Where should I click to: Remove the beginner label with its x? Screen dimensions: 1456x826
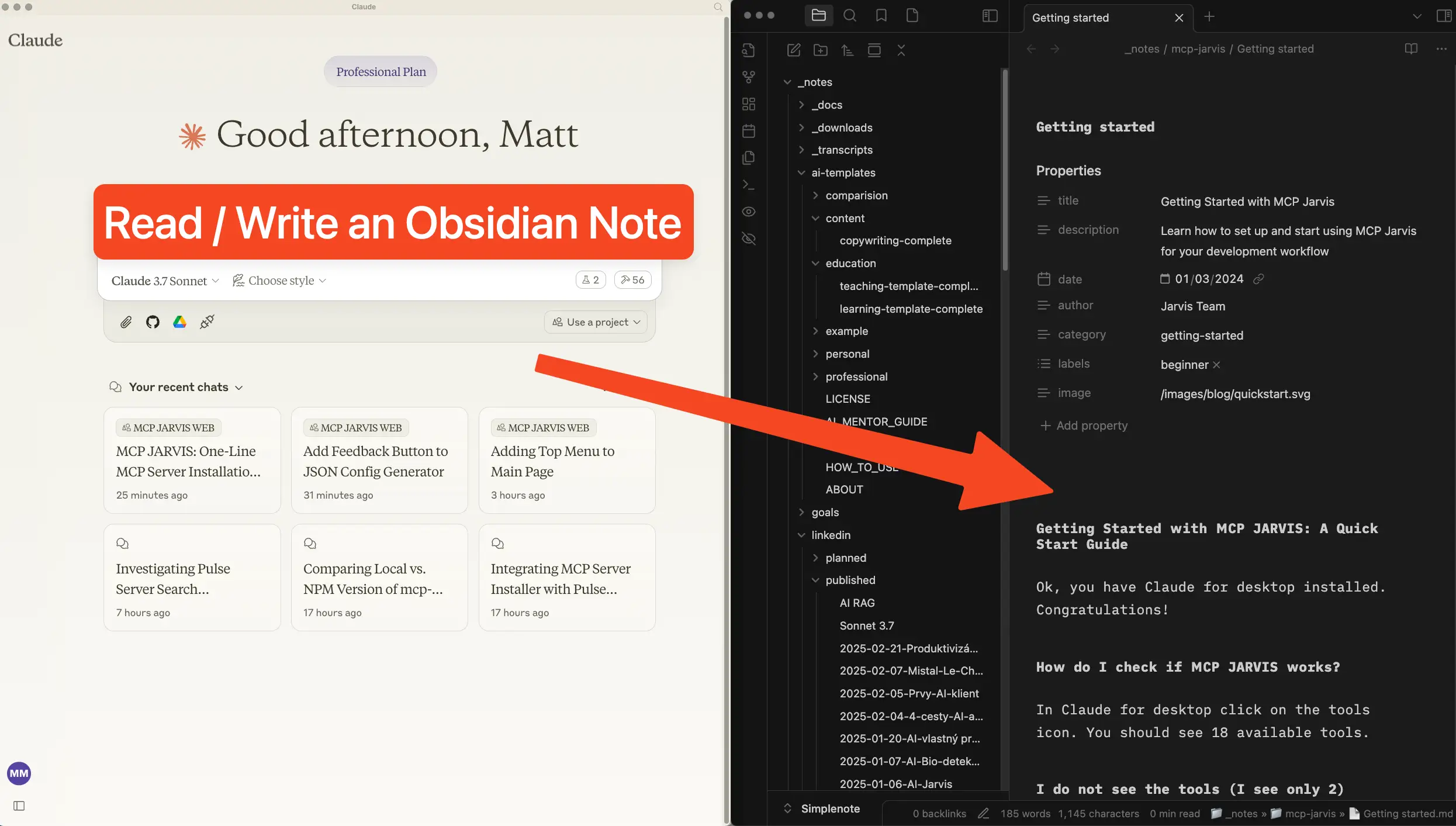[x=1217, y=365]
